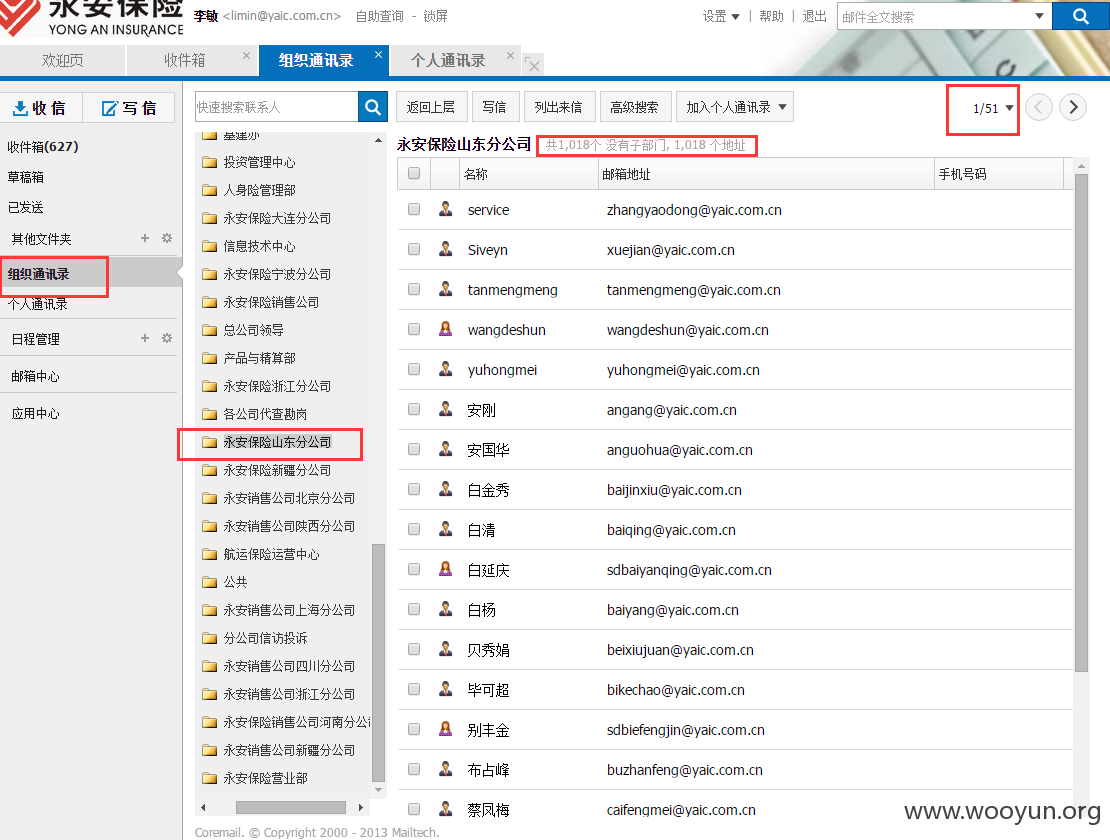This screenshot has width=1110, height=840.
Task: Check the box for Siveyn contact
Action: (414, 249)
